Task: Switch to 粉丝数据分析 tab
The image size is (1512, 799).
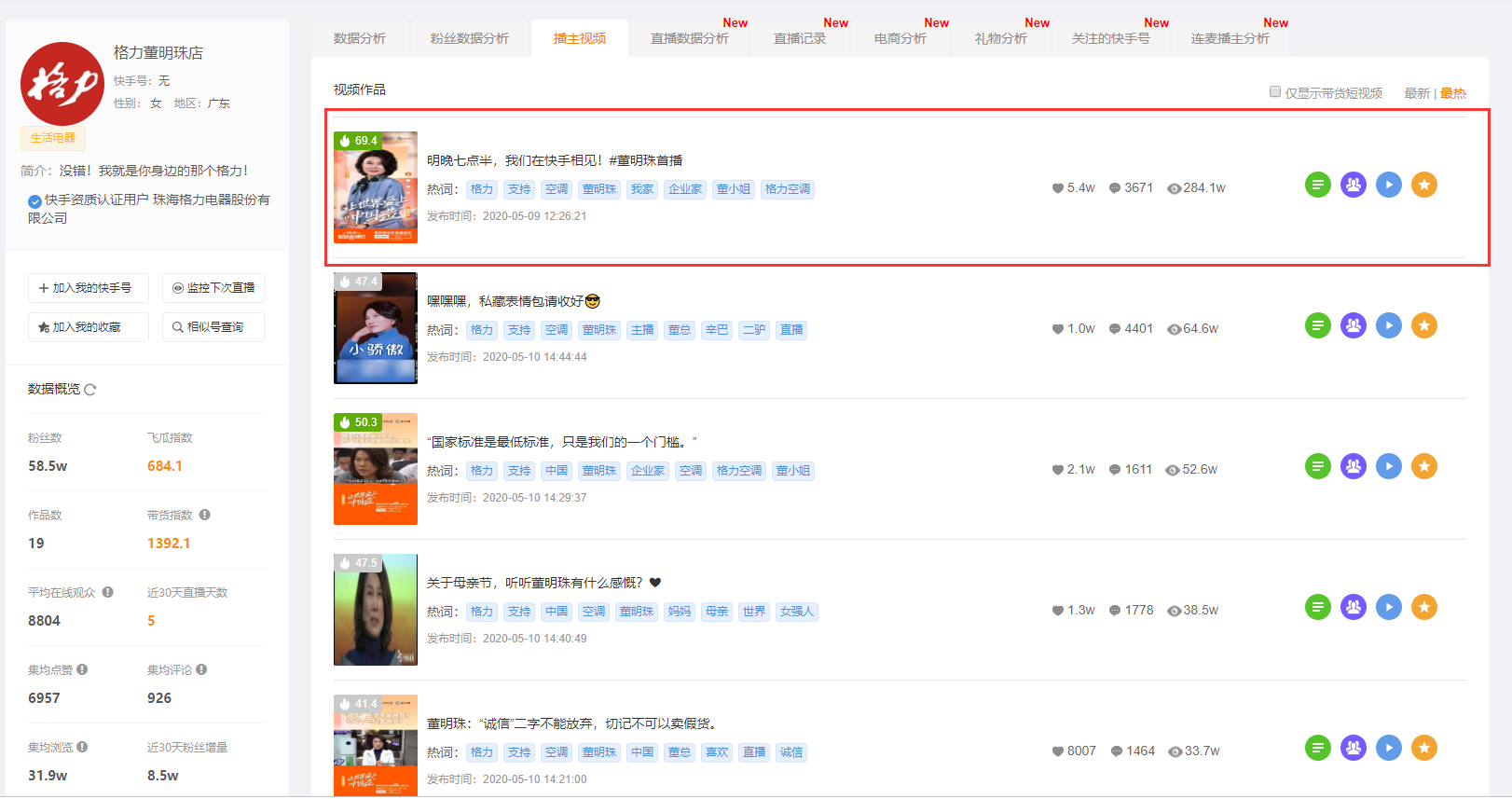Action: click(x=470, y=38)
